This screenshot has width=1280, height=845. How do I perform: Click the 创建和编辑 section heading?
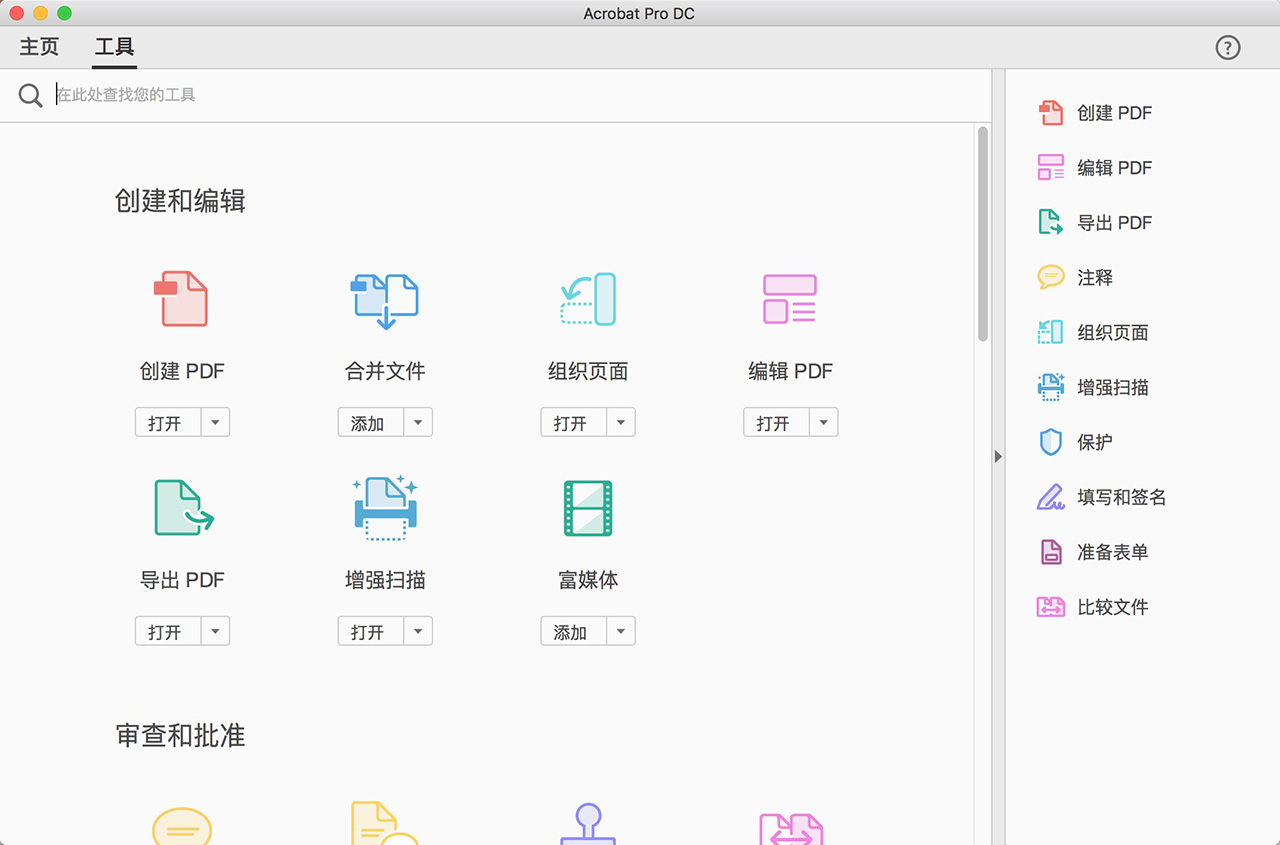[180, 201]
